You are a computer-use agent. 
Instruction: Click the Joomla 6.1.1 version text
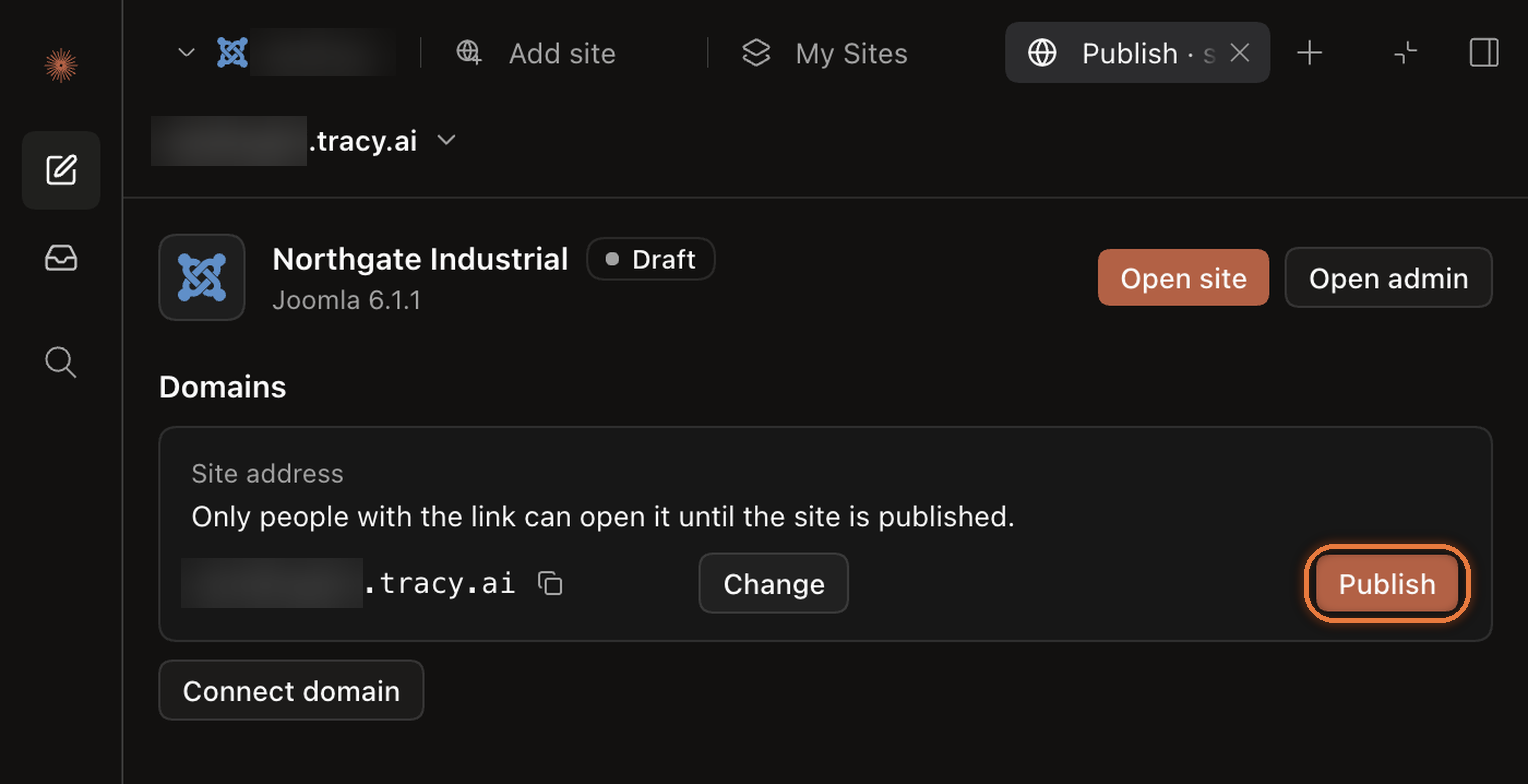346,300
